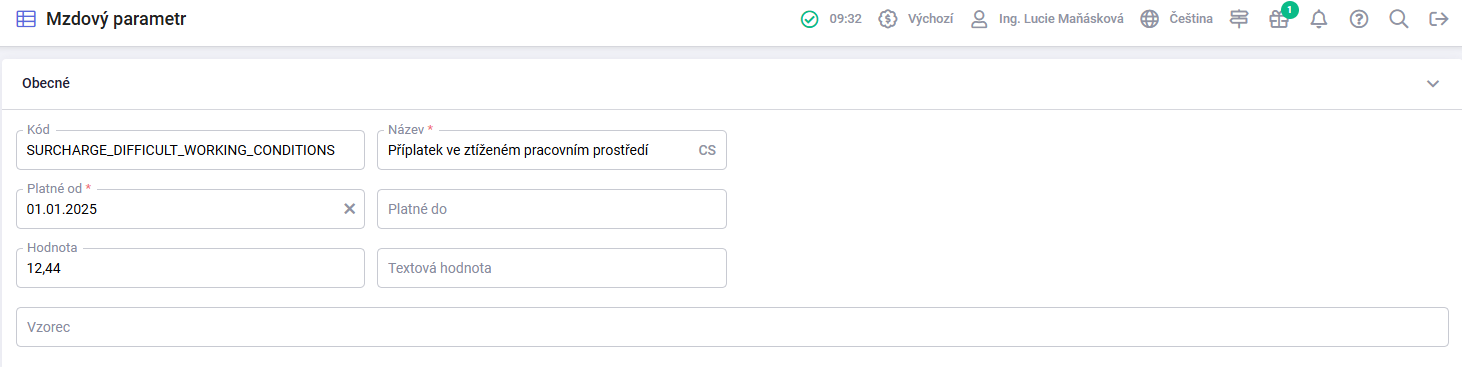Viewport: 1462px width, 367px height.
Task: Clear the Platné od date with X
Action: pos(350,209)
